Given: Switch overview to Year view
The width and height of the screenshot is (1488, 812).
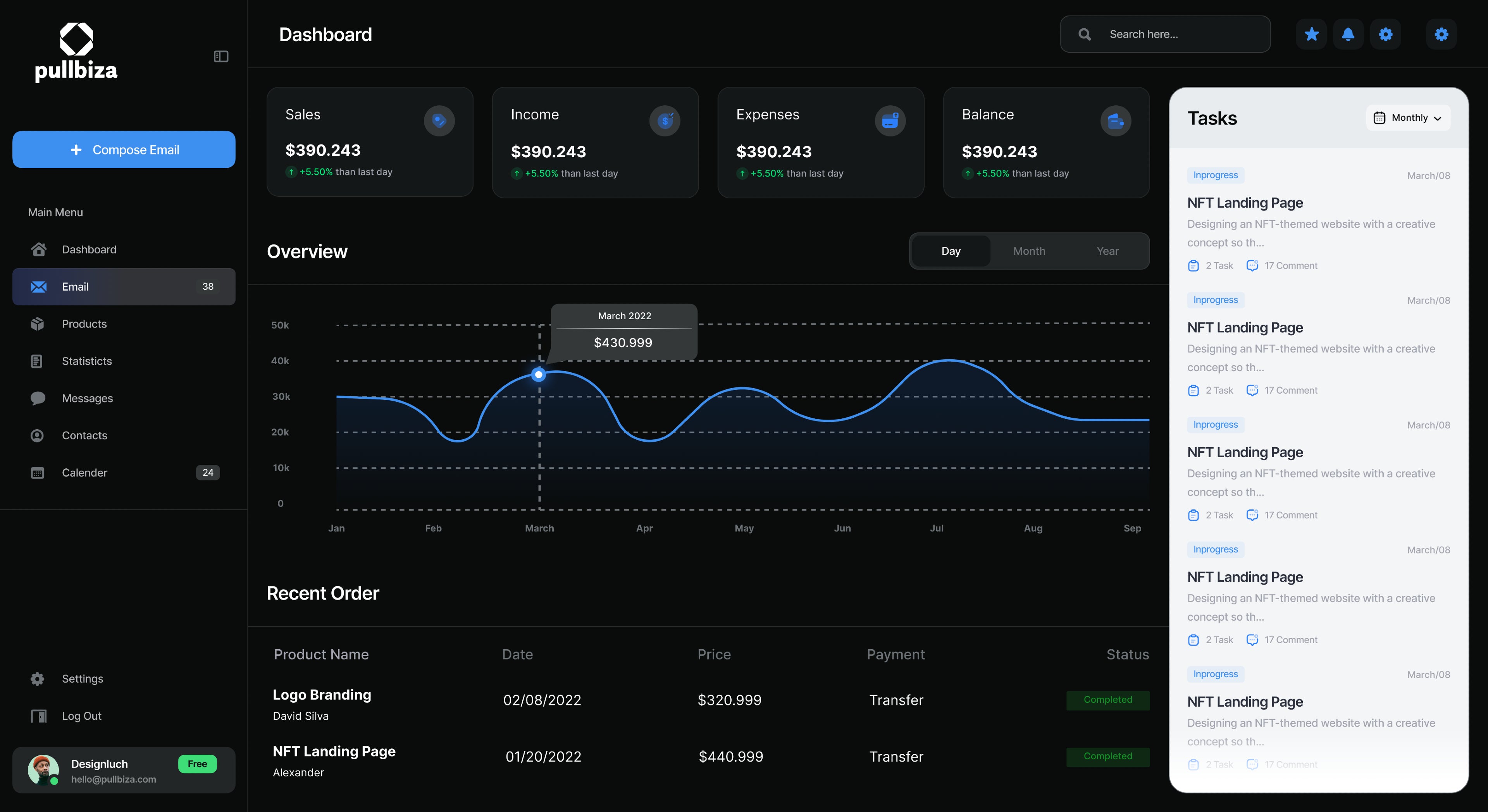Looking at the screenshot, I should (x=1107, y=251).
